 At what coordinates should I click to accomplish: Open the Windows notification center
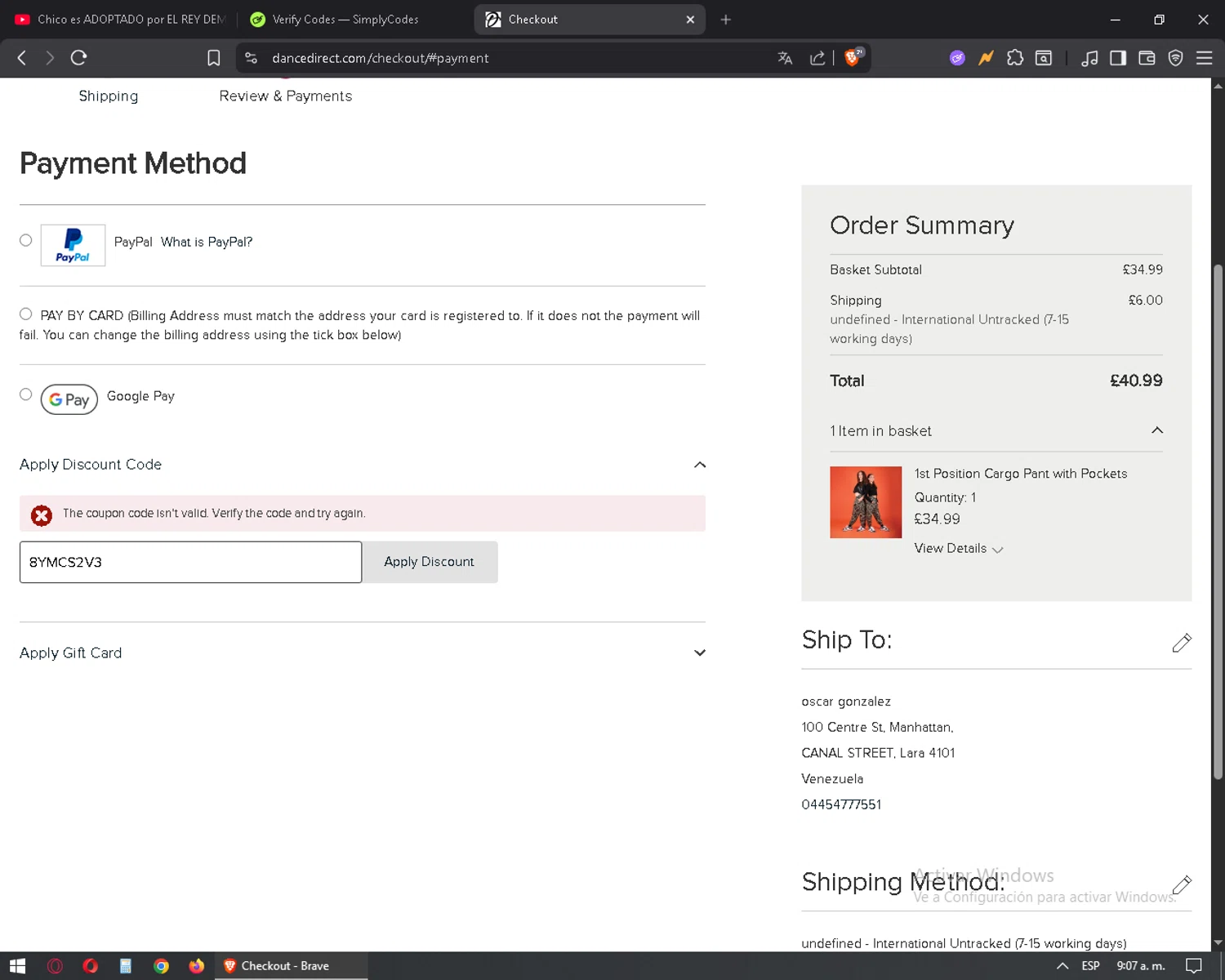coord(1193,966)
